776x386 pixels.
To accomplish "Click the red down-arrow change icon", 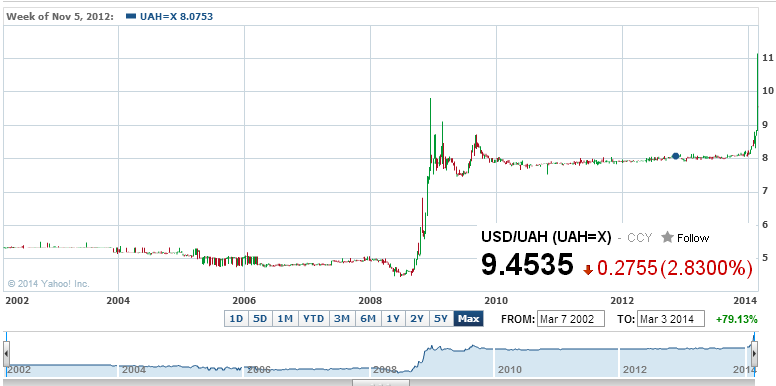I will 588,270.
